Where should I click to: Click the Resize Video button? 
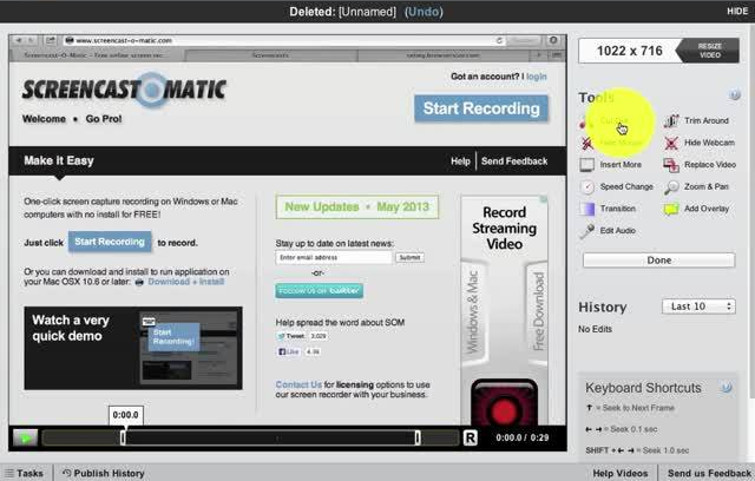(709, 51)
